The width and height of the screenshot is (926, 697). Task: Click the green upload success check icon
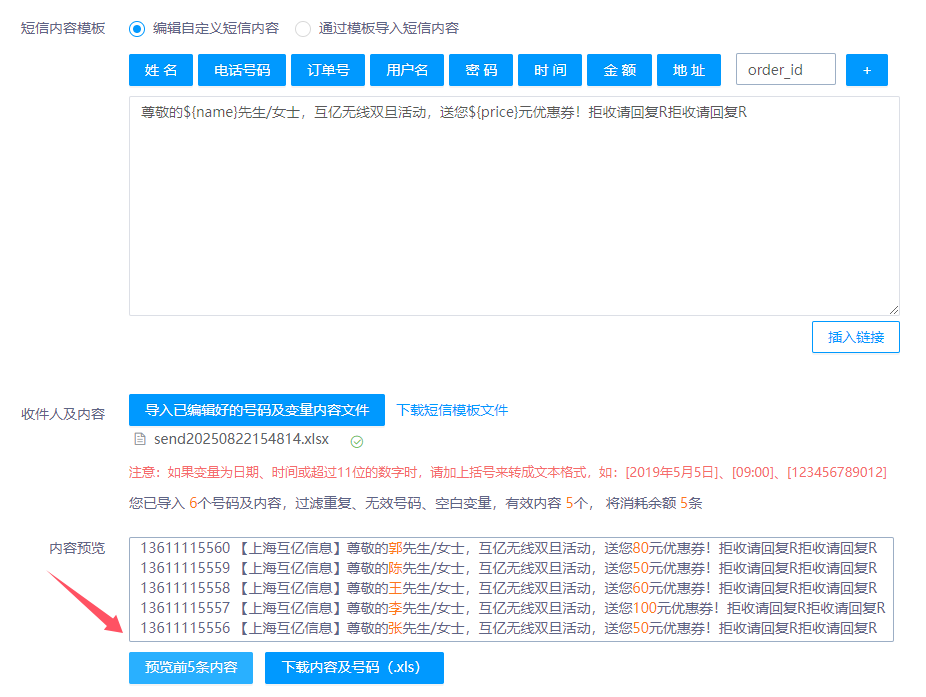[357, 440]
